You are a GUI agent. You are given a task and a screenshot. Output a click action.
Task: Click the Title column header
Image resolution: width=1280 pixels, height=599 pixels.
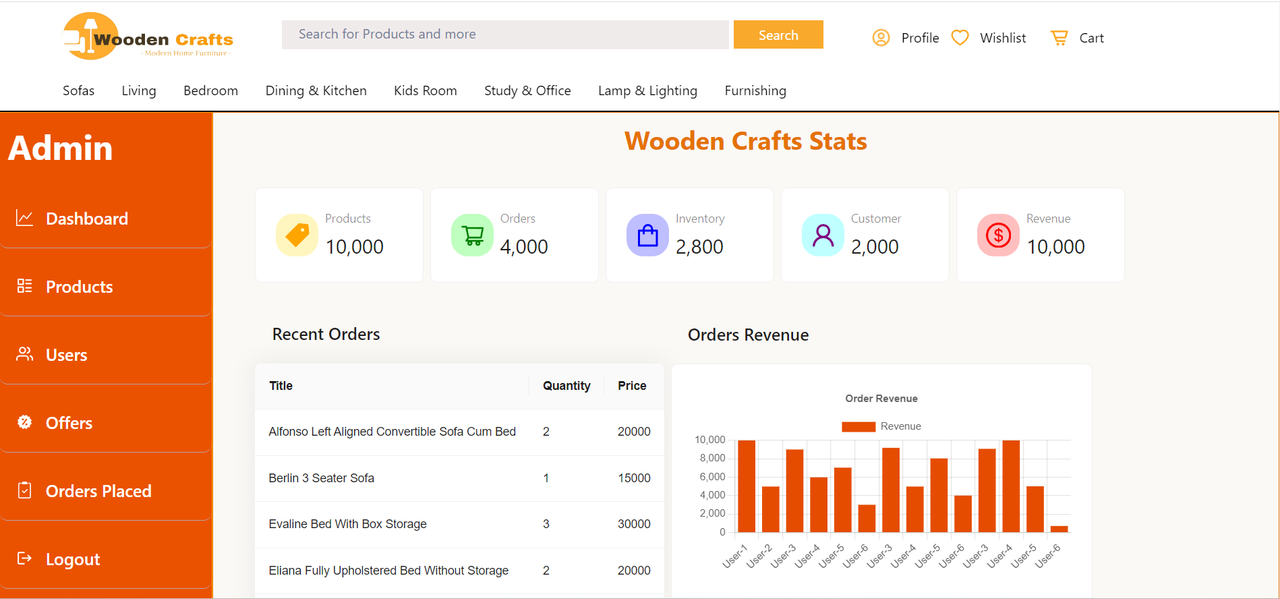(x=281, y=385)
